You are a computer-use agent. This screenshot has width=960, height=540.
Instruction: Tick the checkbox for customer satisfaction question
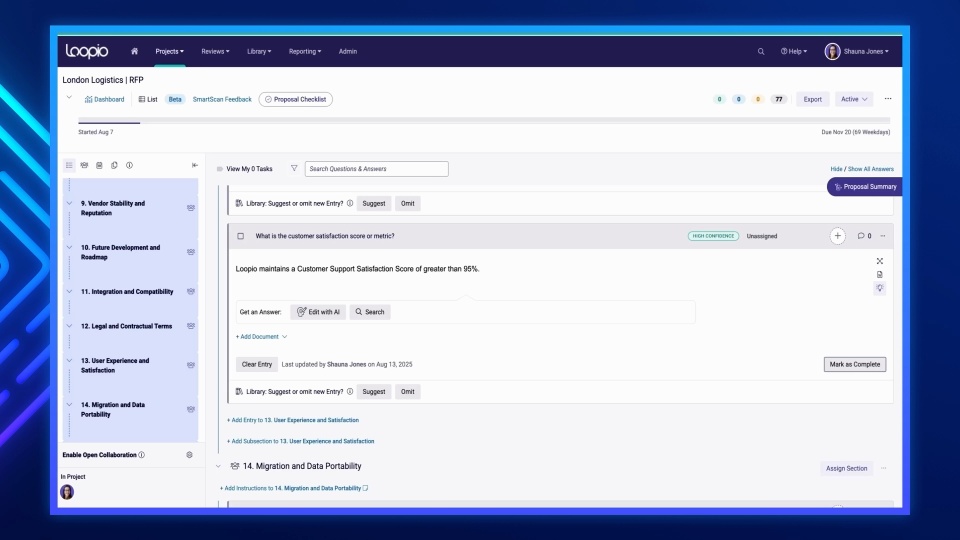click(241, 236)
